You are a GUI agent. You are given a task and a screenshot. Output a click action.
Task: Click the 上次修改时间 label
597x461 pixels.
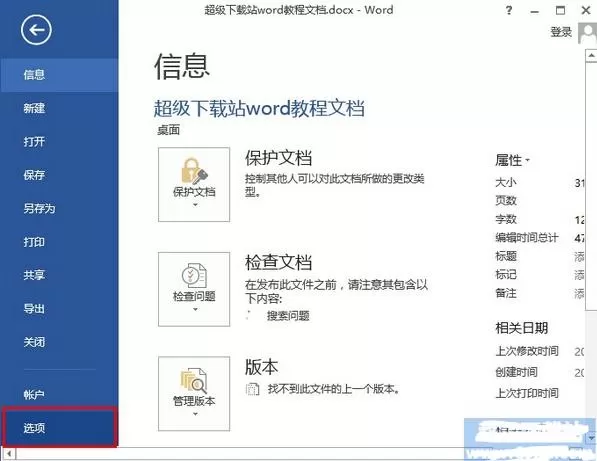(x=527, y=351)
